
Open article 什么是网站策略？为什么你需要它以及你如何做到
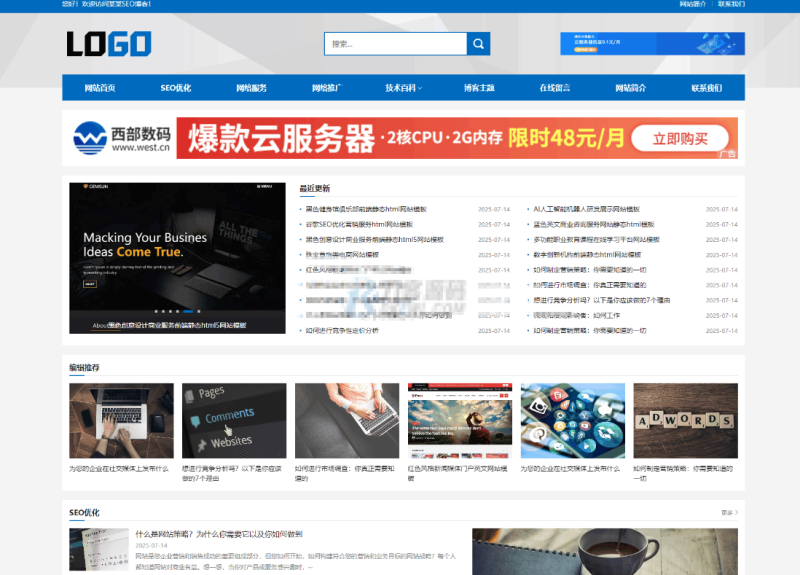[219, 534]
